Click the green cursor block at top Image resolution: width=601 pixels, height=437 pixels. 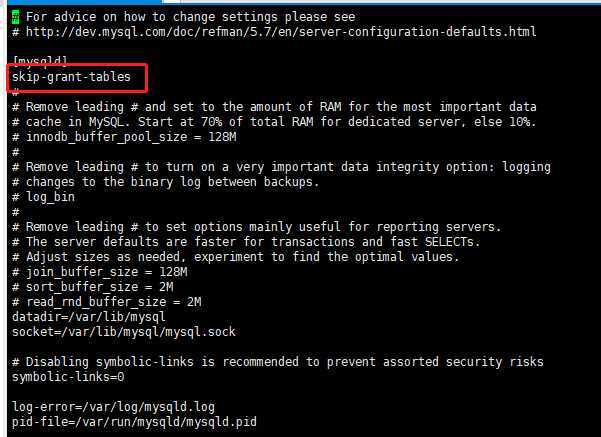[x=15, y=17]
